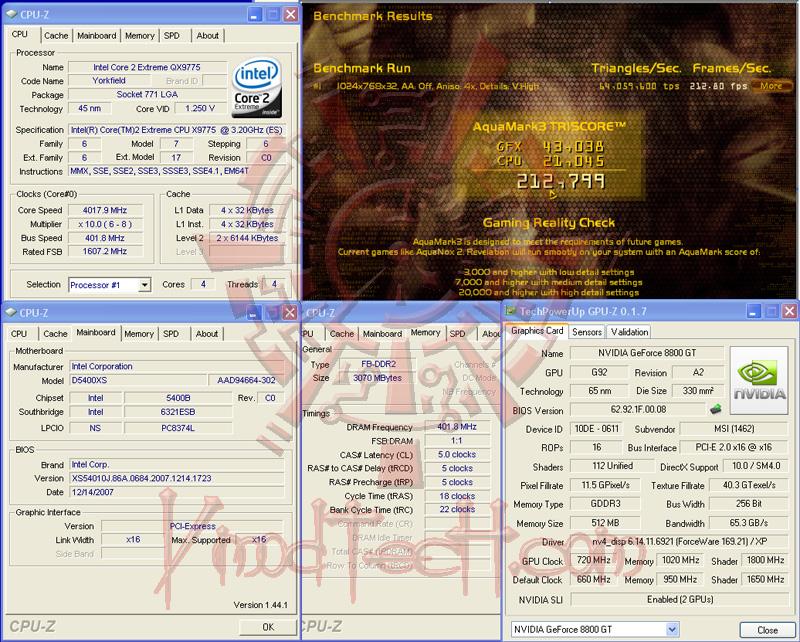Click the More button in AquaMark results
Screen dimensions: 800x642
[x=770, y=86]
